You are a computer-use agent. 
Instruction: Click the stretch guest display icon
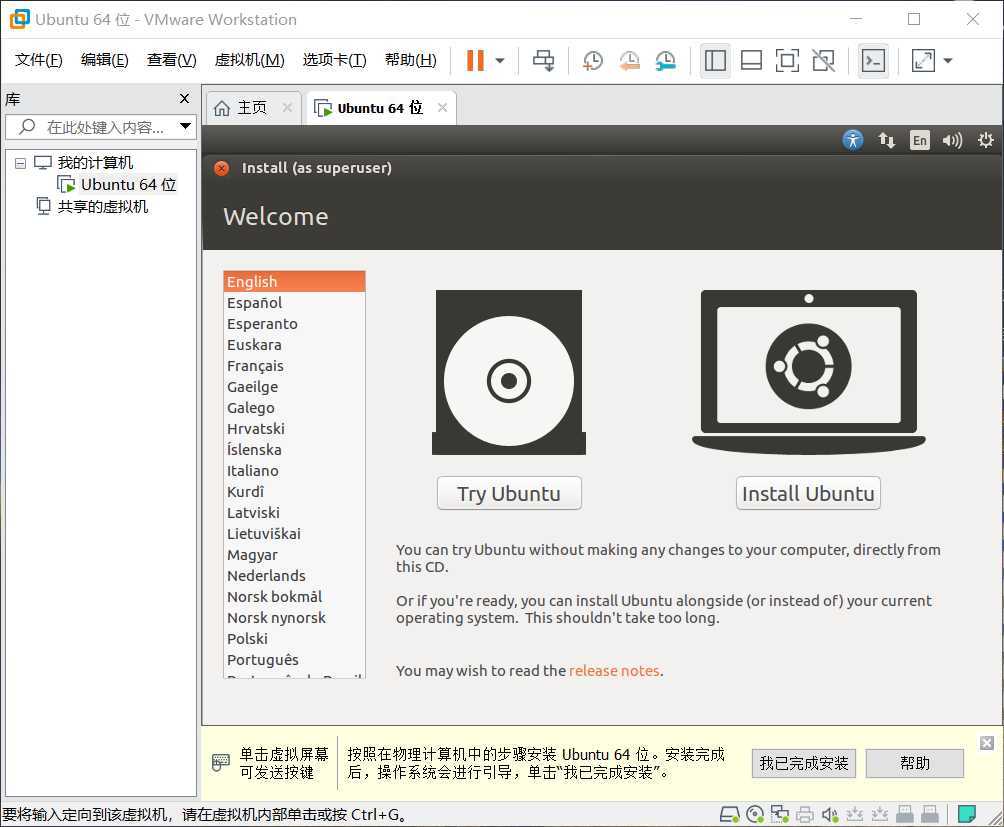pos(923,61)
